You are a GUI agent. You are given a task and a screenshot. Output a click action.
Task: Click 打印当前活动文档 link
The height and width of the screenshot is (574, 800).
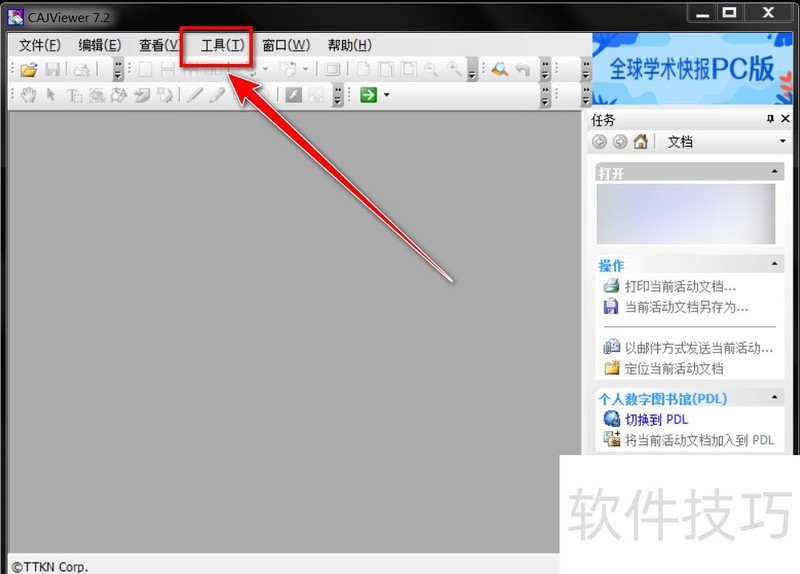[680, 286]
